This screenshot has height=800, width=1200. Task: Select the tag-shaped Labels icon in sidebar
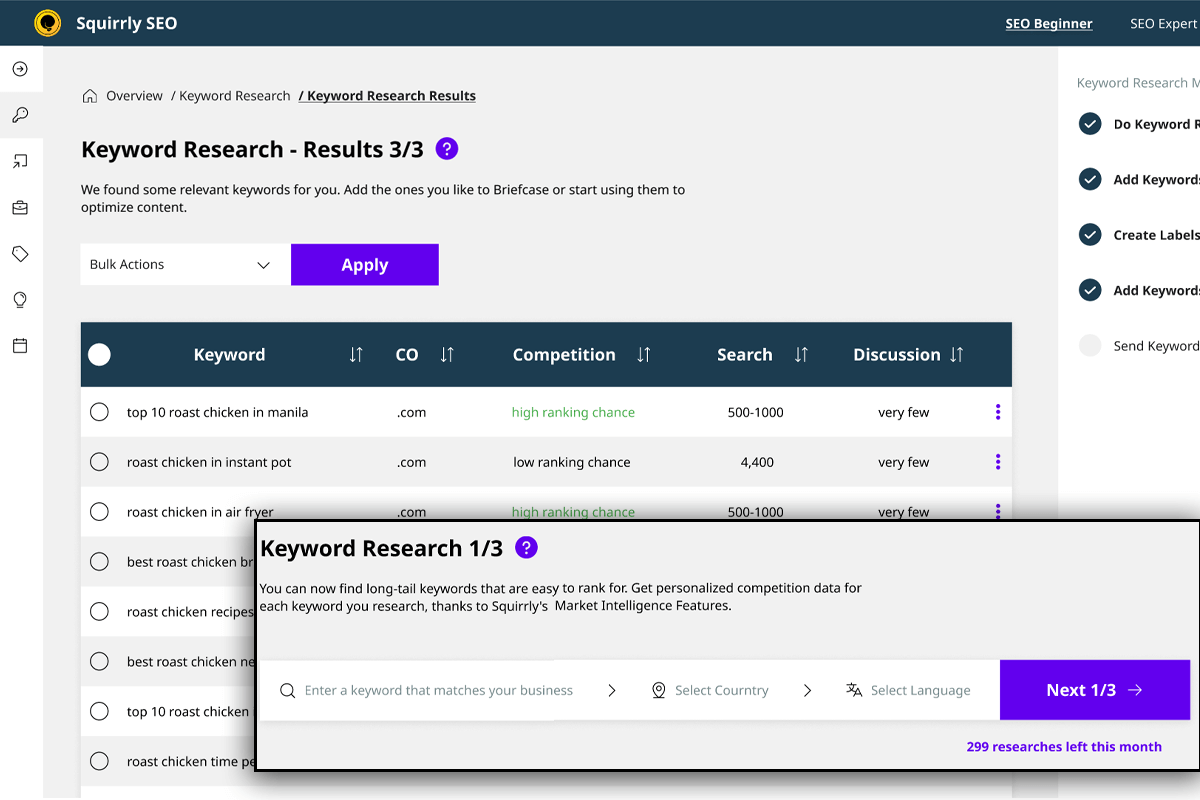pyautogui.click(x=21, y=253)
